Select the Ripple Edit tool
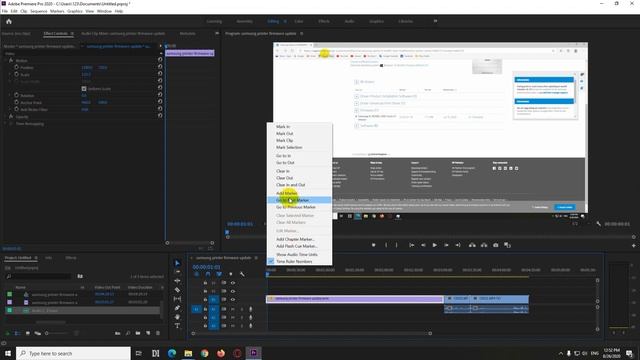640x360 pixels. [x=177, y=281]
